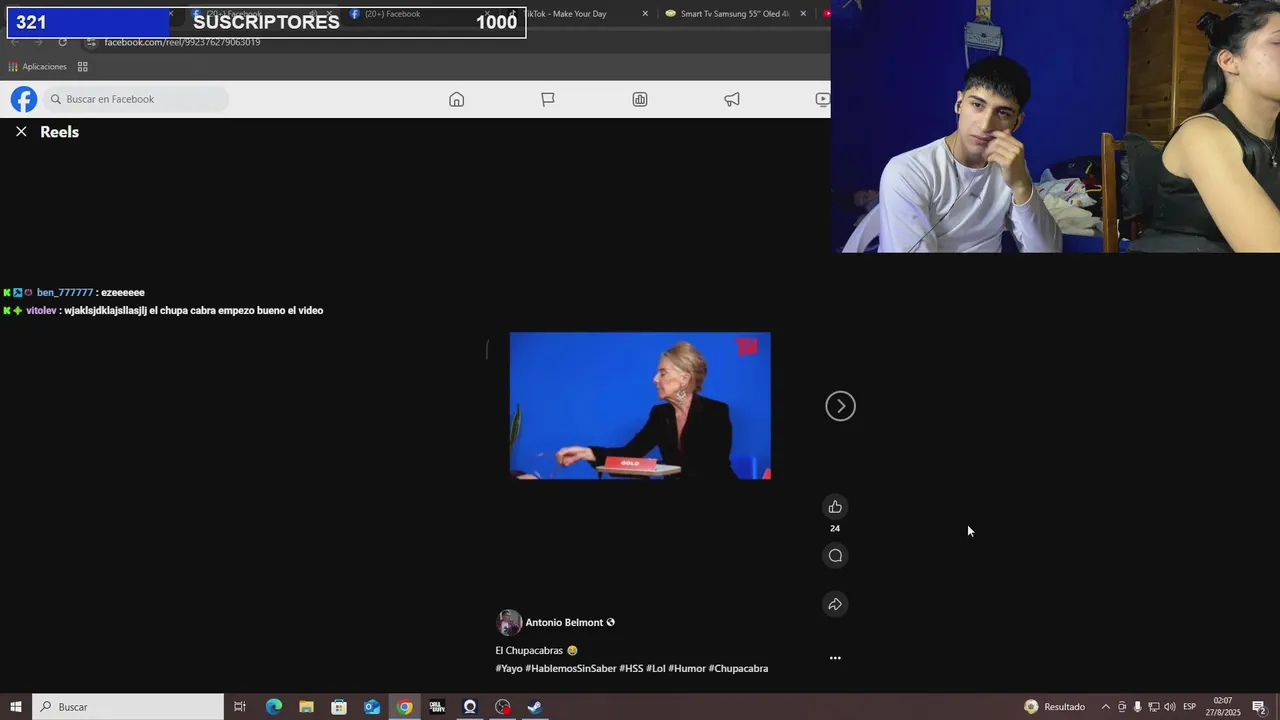Open Antonio Belmont's profile picture
Screen dimensions: 1280x720
pos(509,622)
